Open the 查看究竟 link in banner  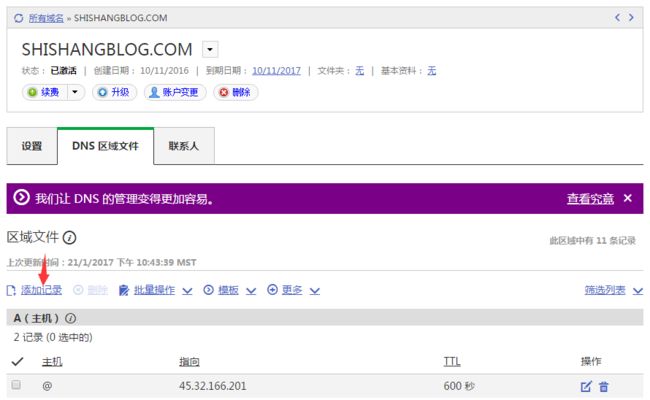(x=590, y=199)
